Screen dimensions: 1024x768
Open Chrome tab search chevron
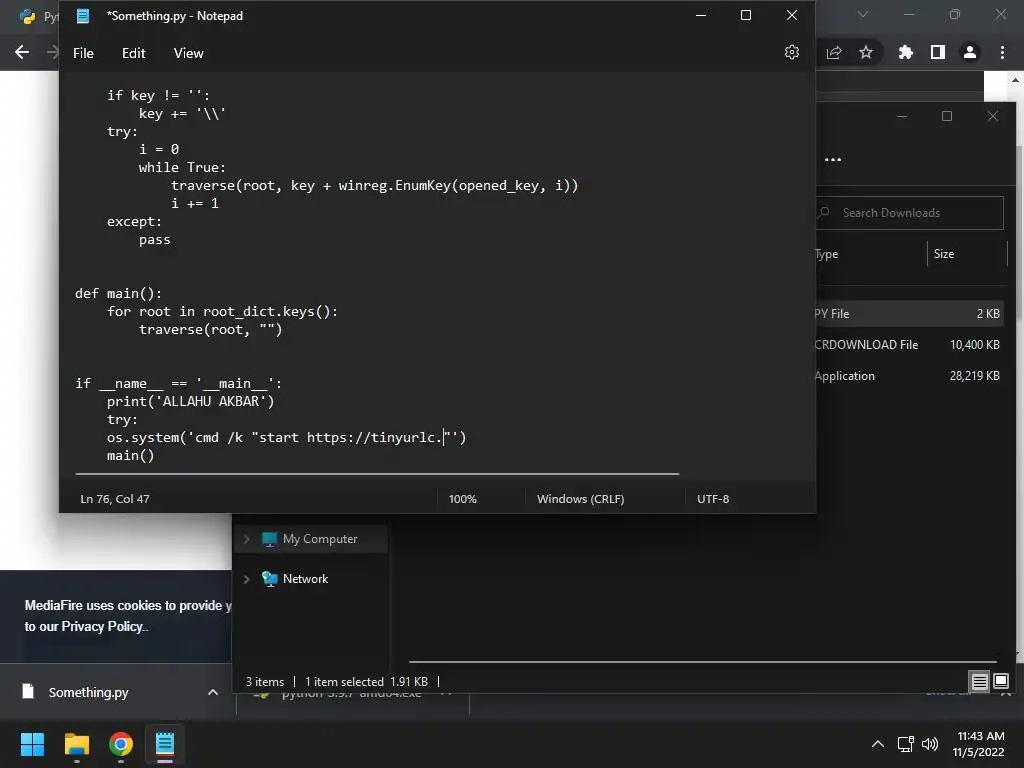(x=863, y=14)
